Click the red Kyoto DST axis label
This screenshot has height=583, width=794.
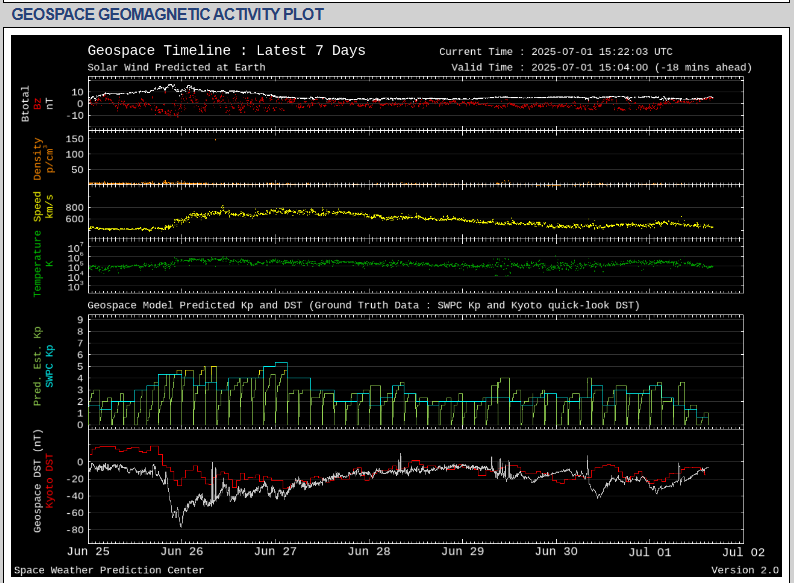click(50, 480)
